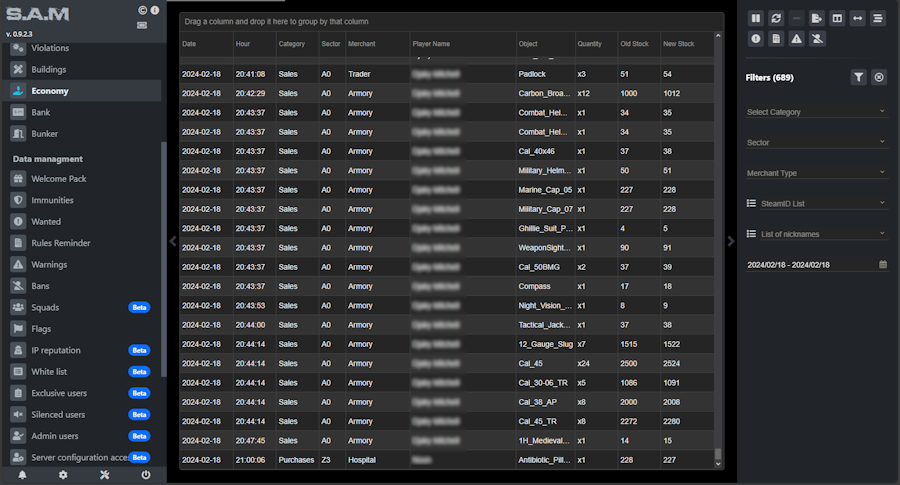Open the Merchant Type dropdown
Screen dimensions: 900x485
click(816, 173)
